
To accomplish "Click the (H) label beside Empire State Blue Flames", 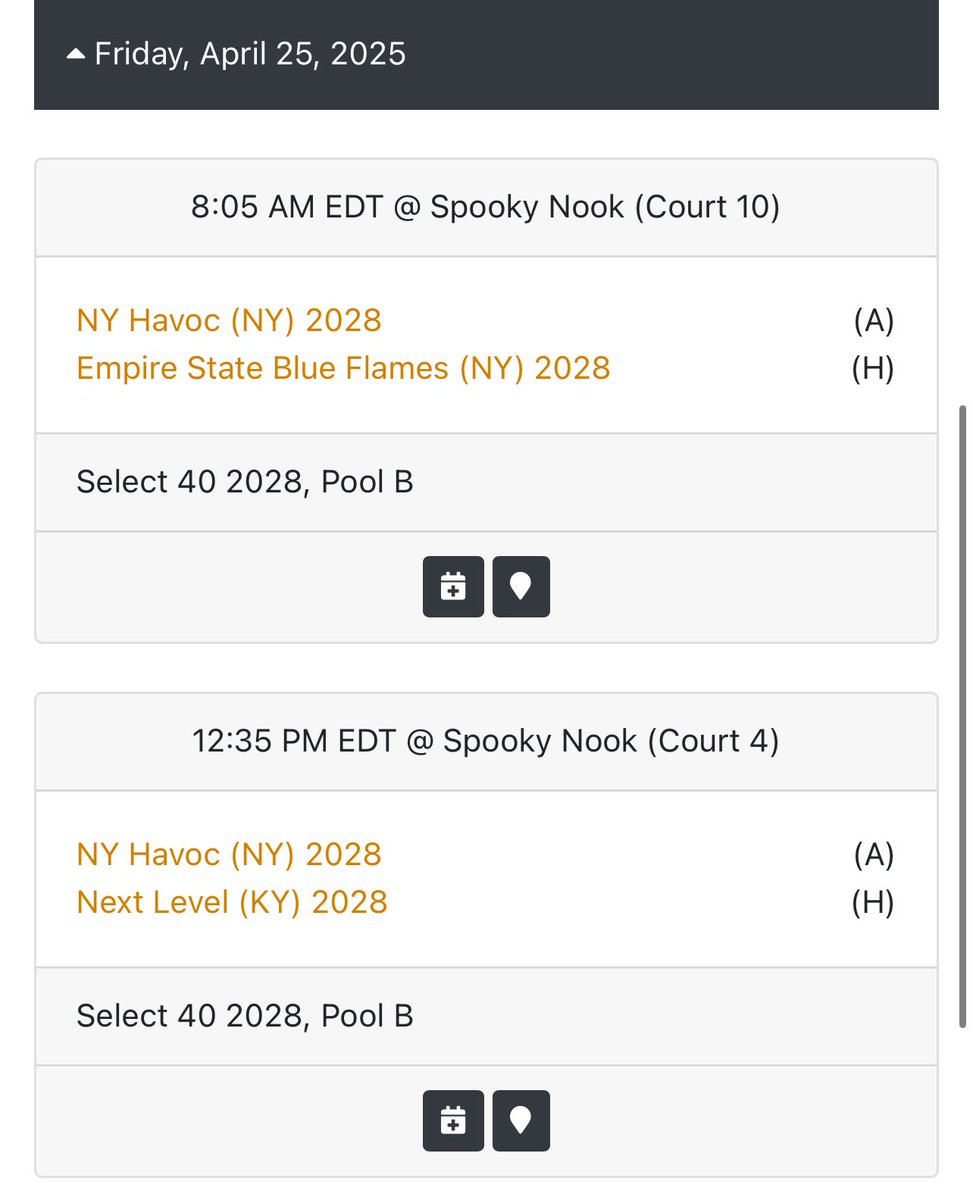I will coord(873,369).
